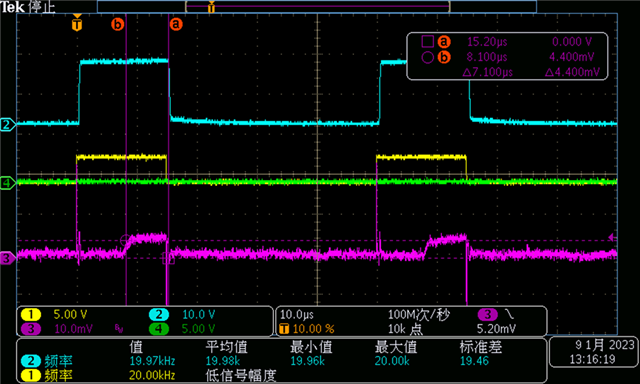The height and width of the screenshot is (384, 640).
Task: Click record length 10k points text
Action: (x=405, y=329)
